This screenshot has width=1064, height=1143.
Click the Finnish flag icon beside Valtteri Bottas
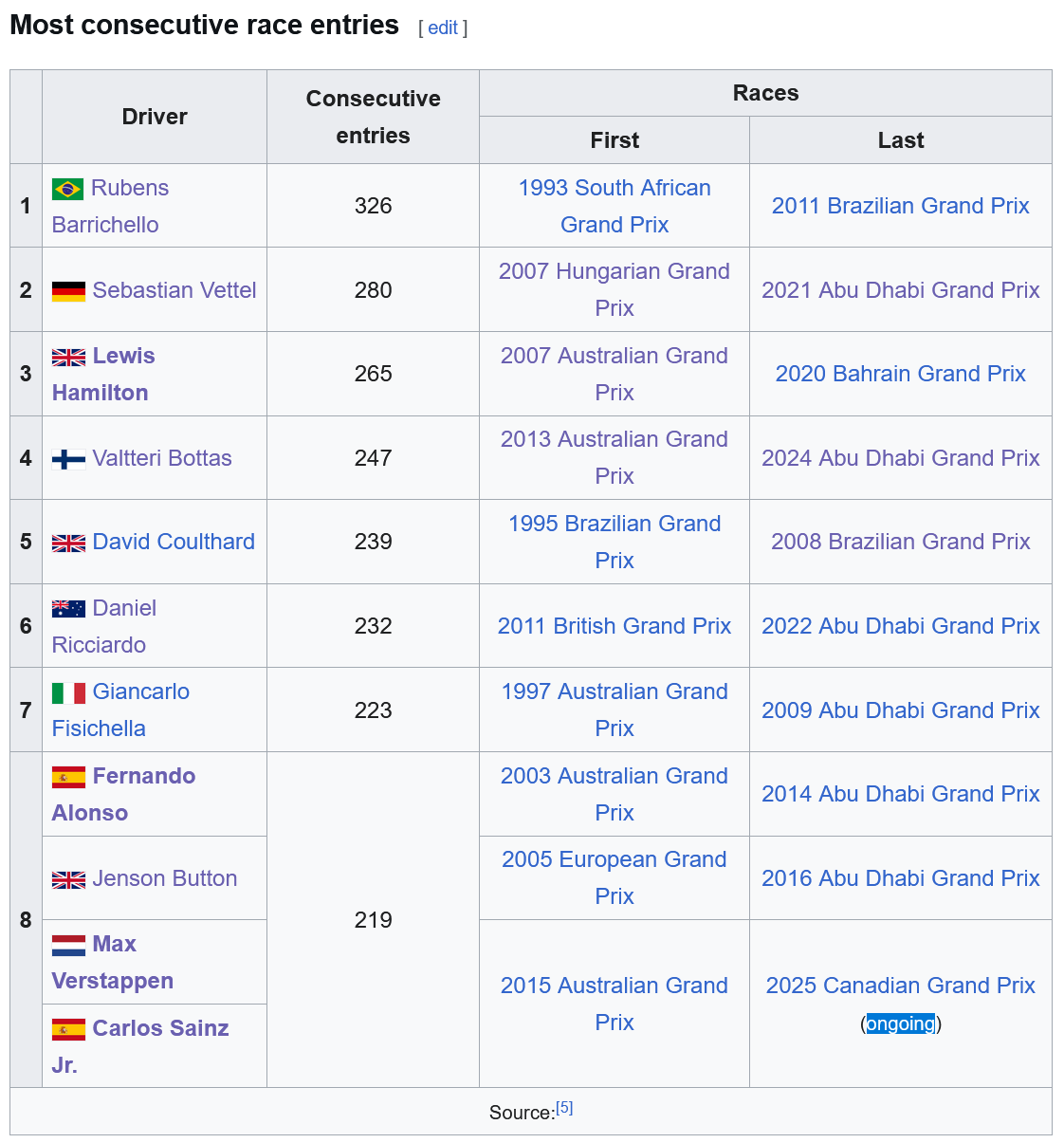[x=68, y=459]
